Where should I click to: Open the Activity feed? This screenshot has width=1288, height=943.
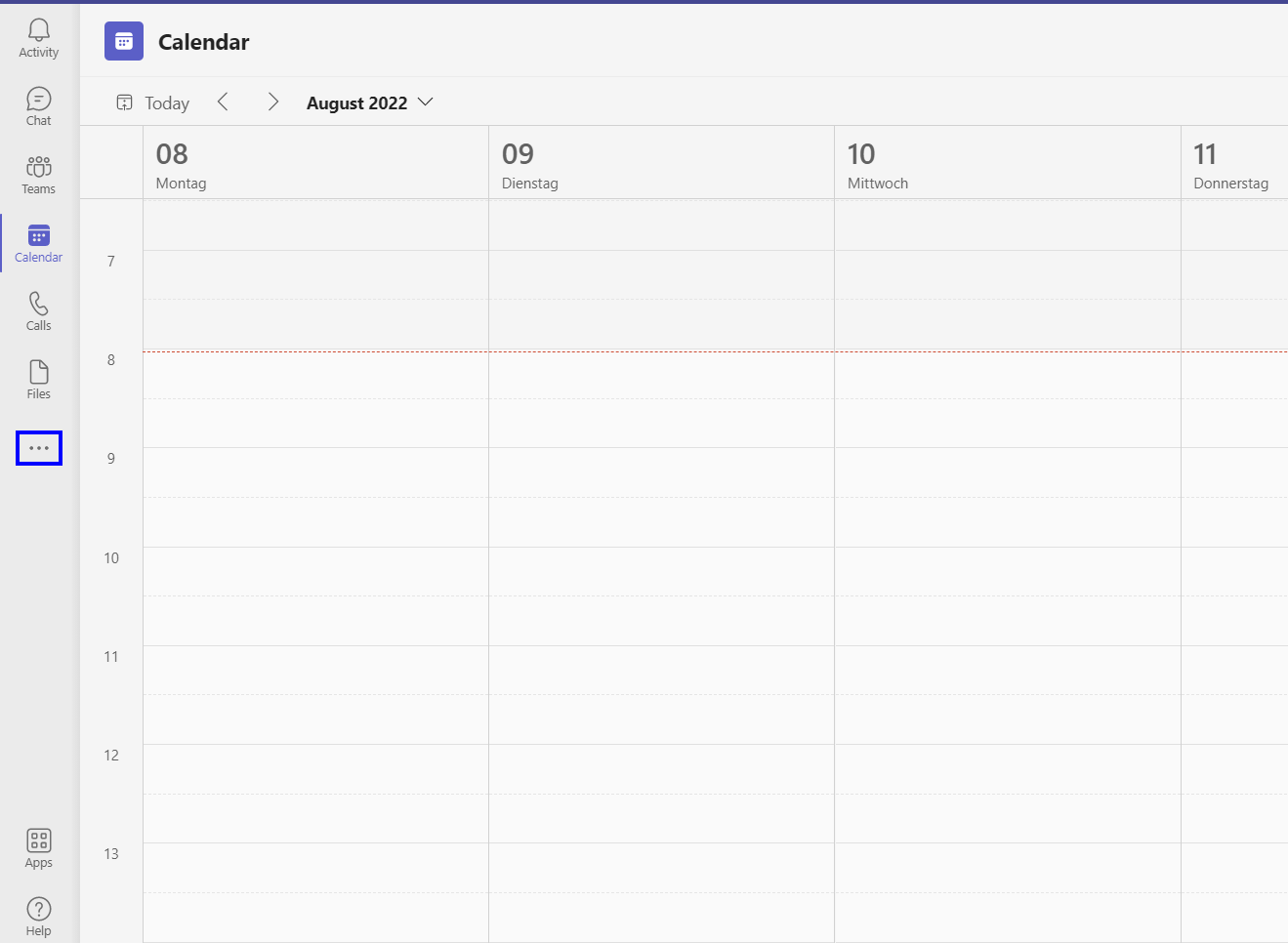pyautogui.click(x=39, y=39)
